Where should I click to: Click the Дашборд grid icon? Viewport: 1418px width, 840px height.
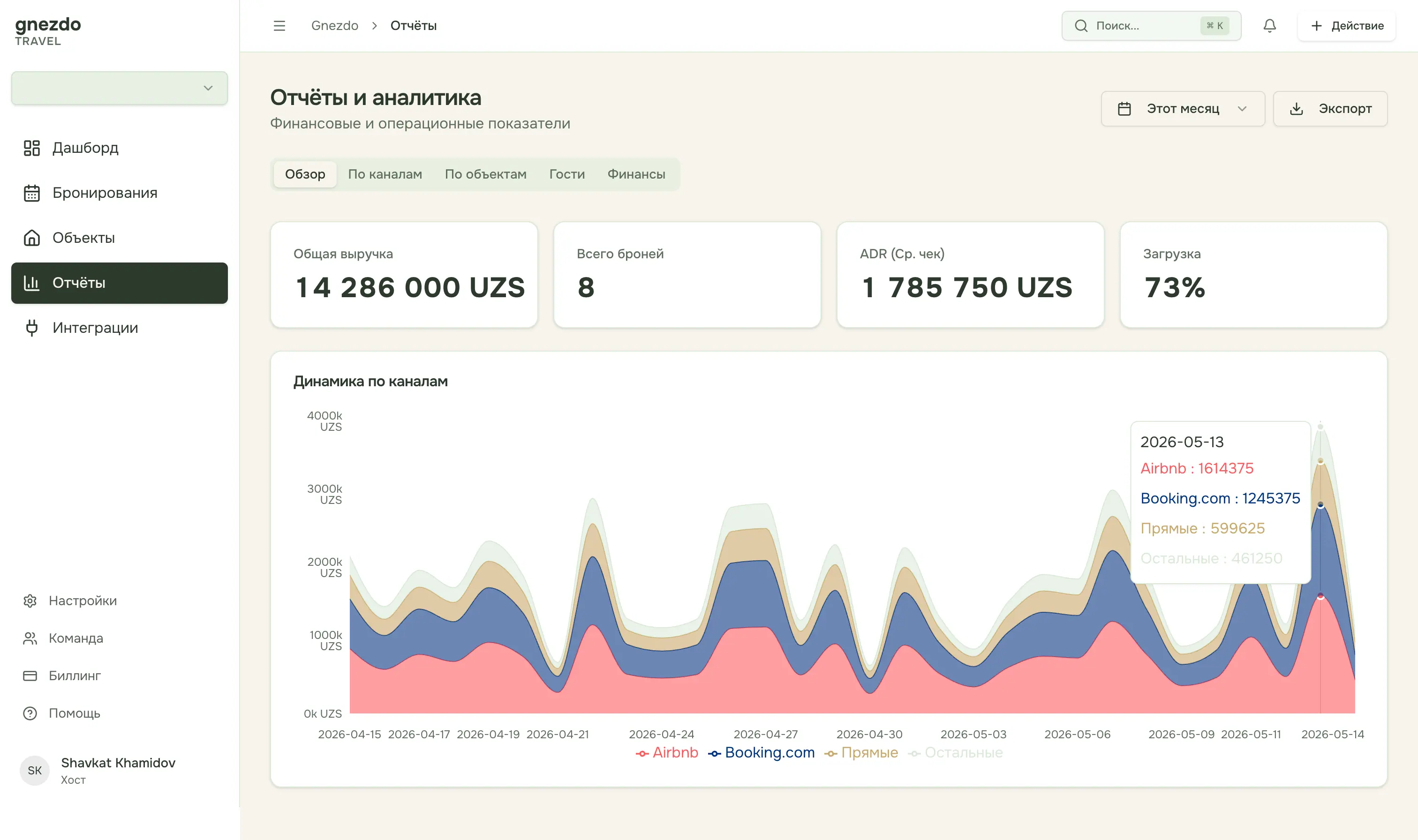coord(32,148)
